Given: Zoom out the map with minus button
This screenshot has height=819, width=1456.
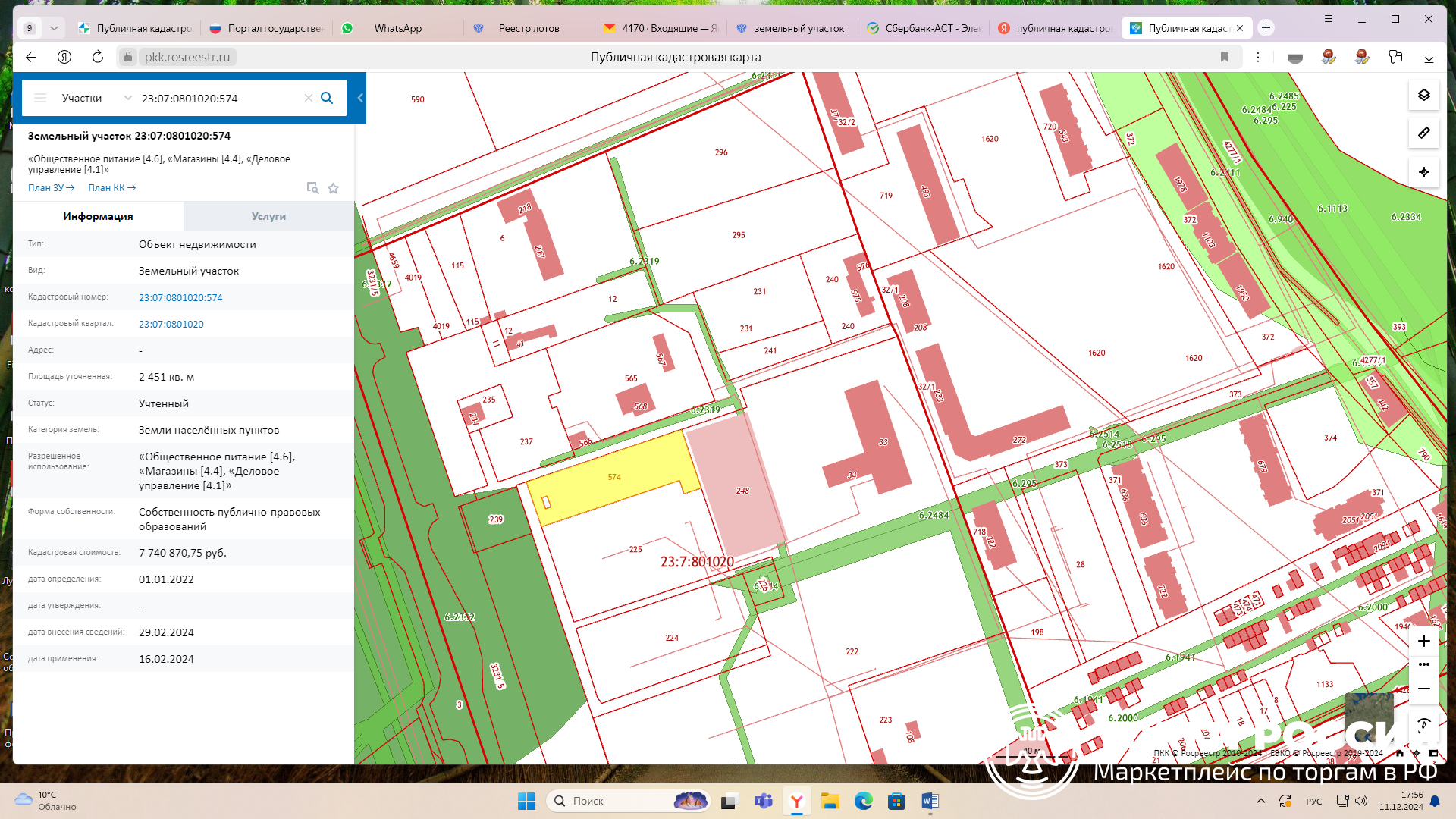Looking at the screenshot, I should [1423, 689].
